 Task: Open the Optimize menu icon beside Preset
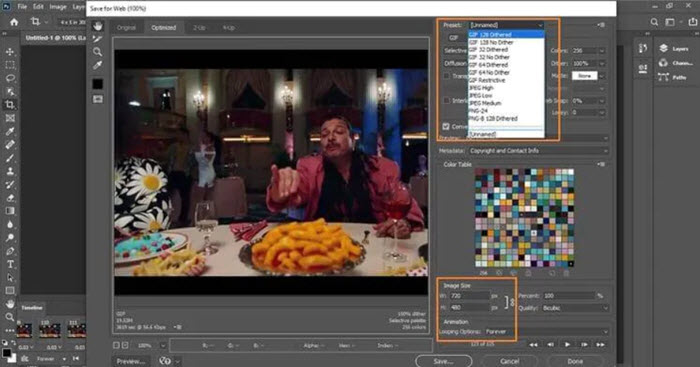coord(601,25)
